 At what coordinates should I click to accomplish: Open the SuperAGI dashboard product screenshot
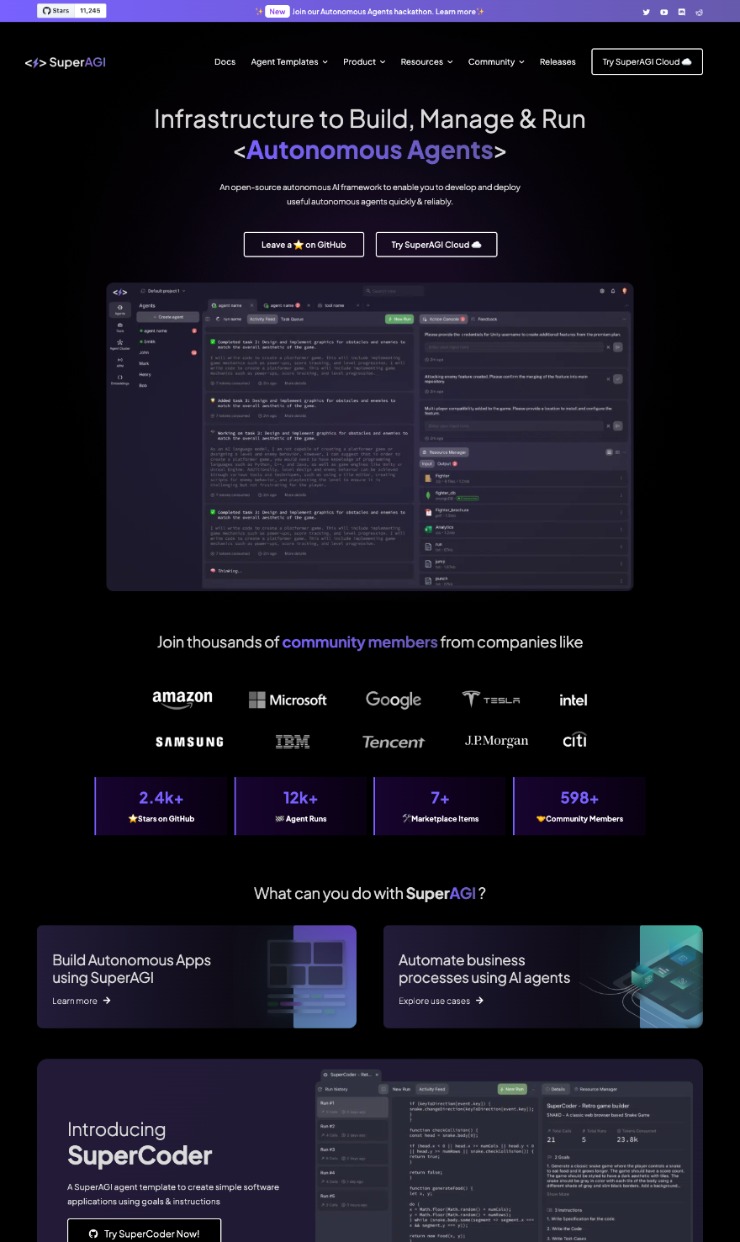(370, 437)
